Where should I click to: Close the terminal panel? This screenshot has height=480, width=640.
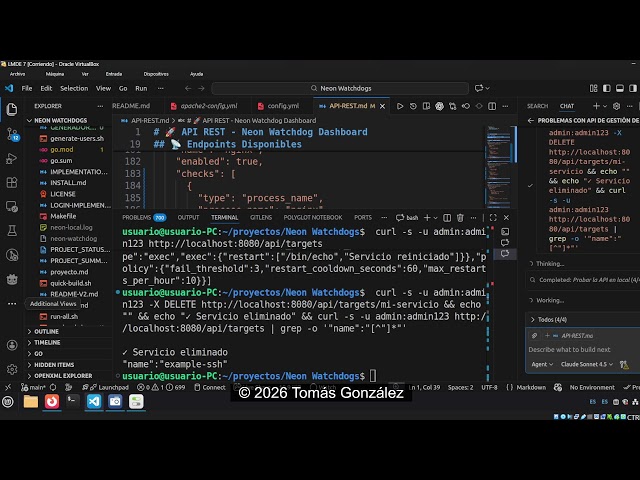pyautogui.click(x=506, y=218)
